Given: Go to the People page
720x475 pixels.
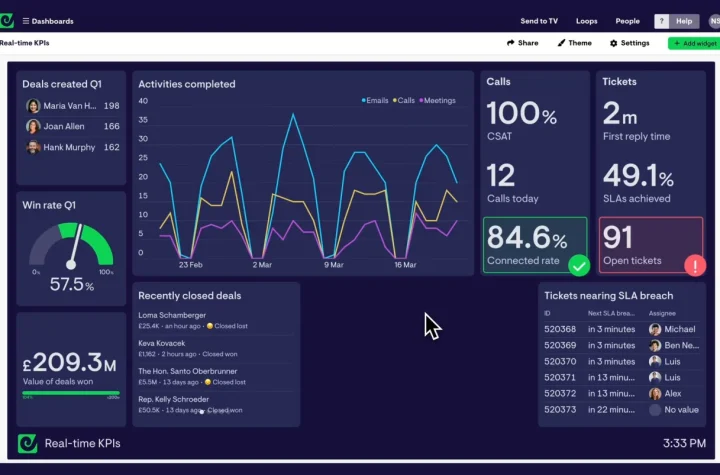Looking at the screenshot, I should pos(627,21).
